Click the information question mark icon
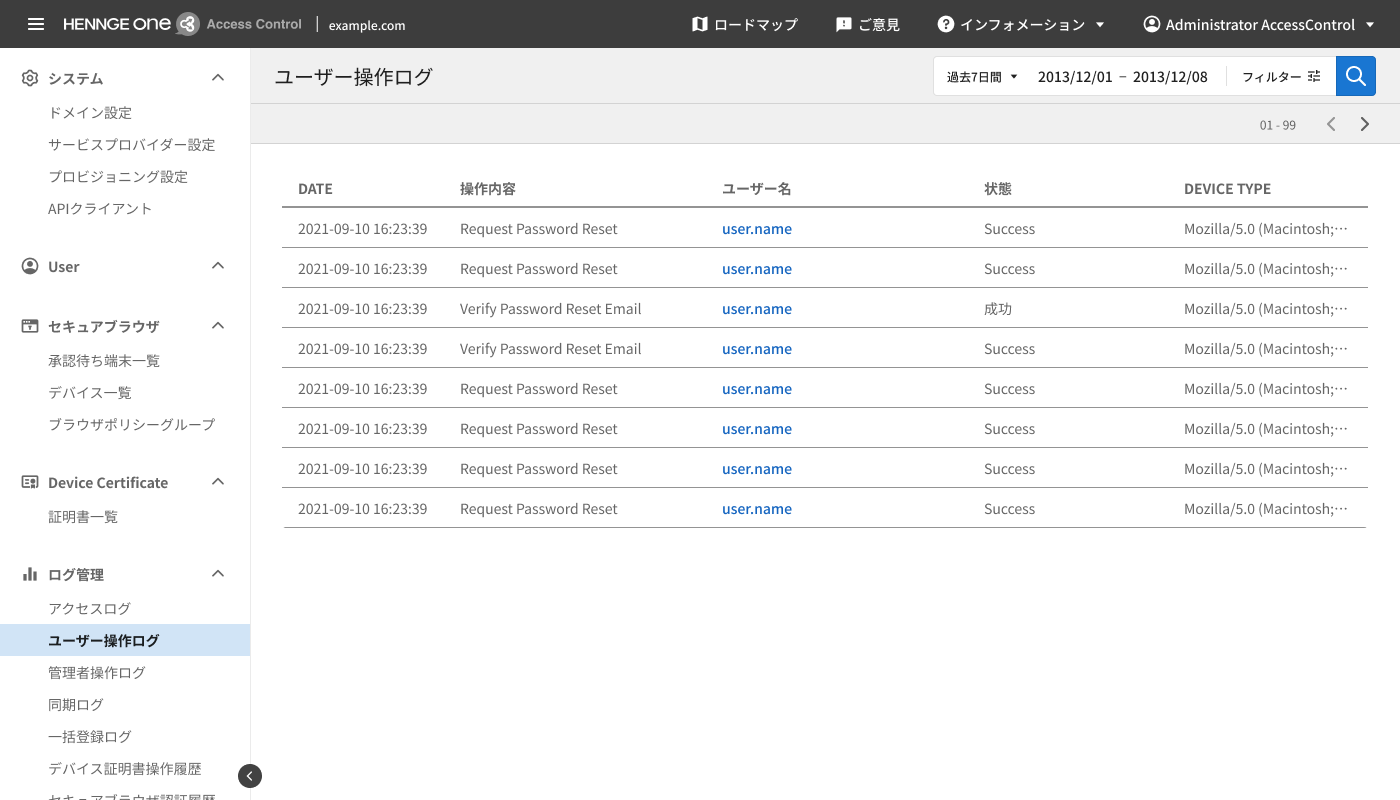 click(x=946, y=24)
